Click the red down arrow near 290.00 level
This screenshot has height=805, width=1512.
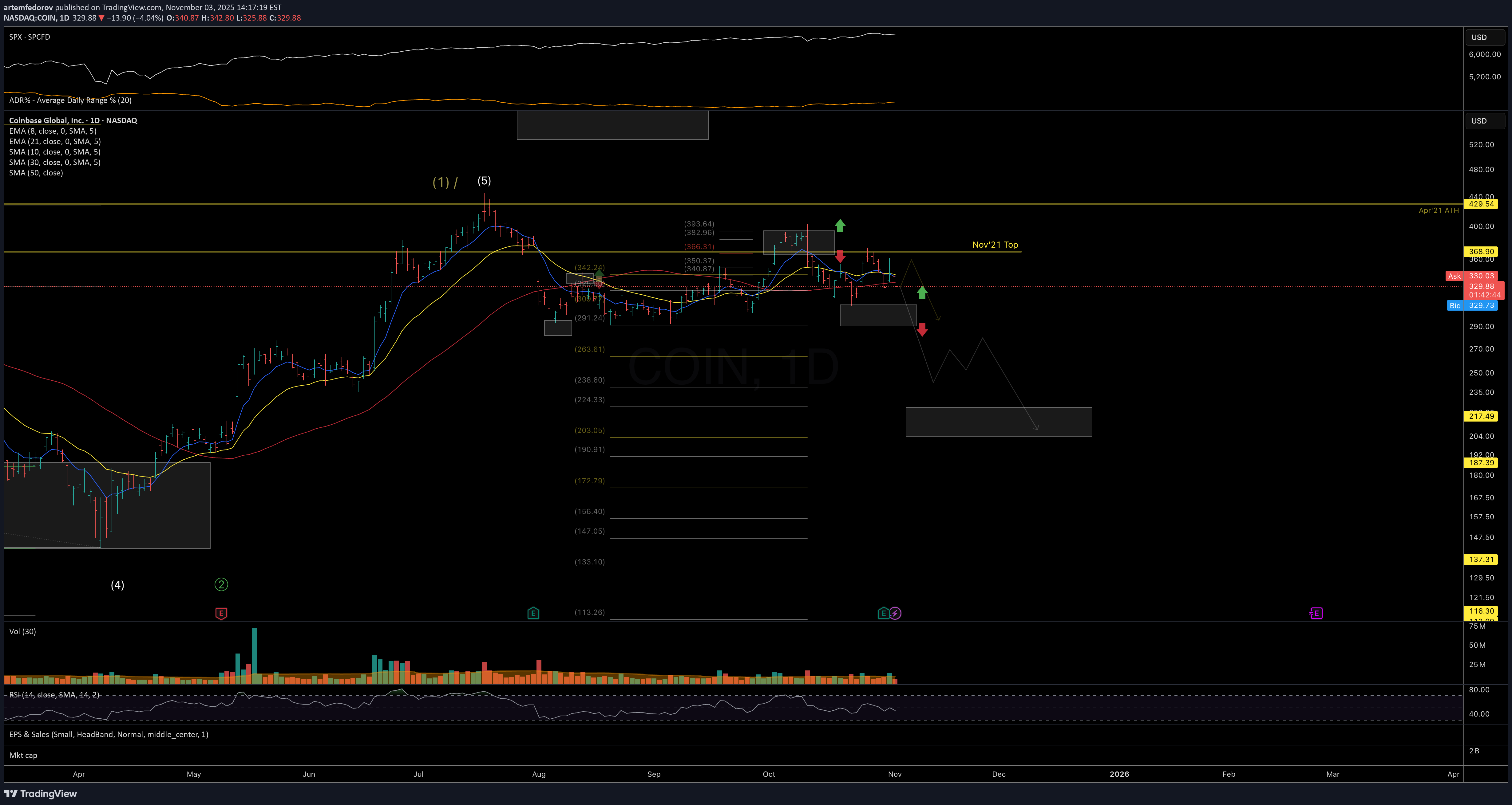tap(922, 330)
